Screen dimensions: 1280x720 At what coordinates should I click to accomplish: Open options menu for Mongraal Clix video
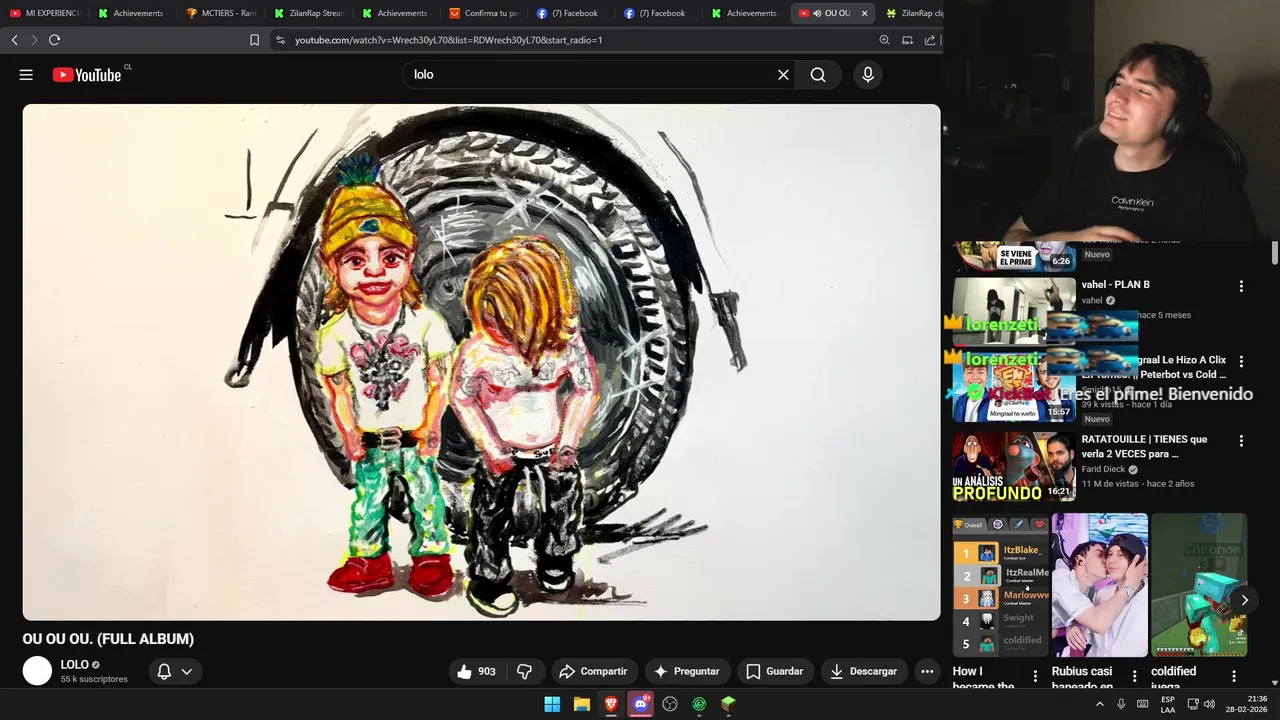point(1241,361)
